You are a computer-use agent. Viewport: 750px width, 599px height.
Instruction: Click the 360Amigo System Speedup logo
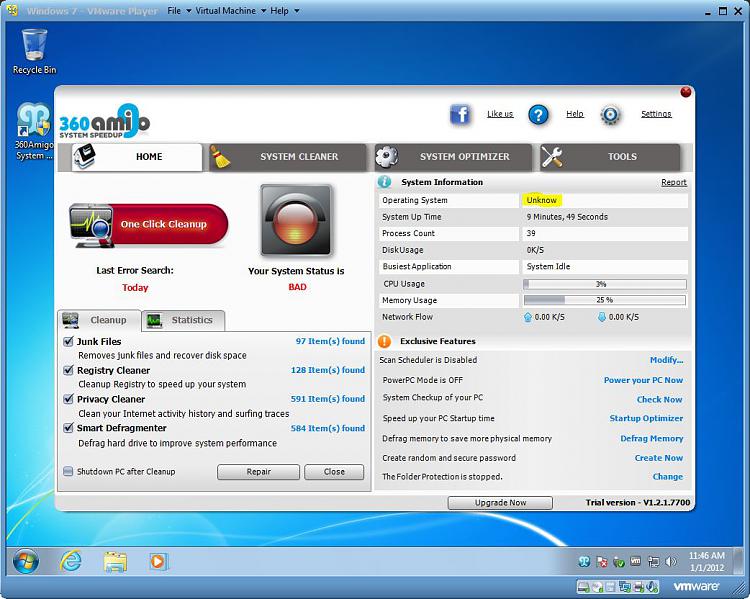click(x=104, y=122)
